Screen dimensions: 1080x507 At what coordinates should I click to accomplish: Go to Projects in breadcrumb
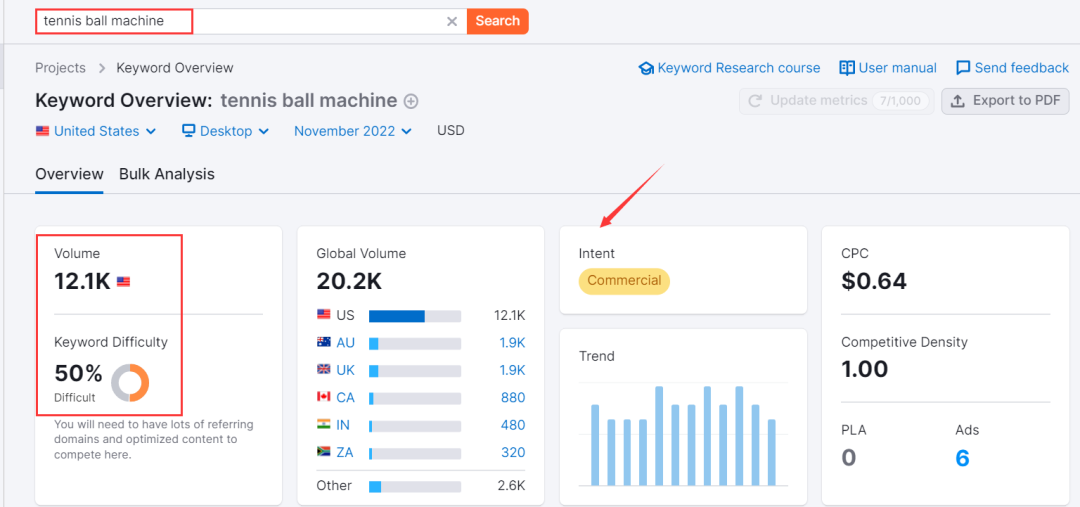pyautogui.click(x=60, y=68)
